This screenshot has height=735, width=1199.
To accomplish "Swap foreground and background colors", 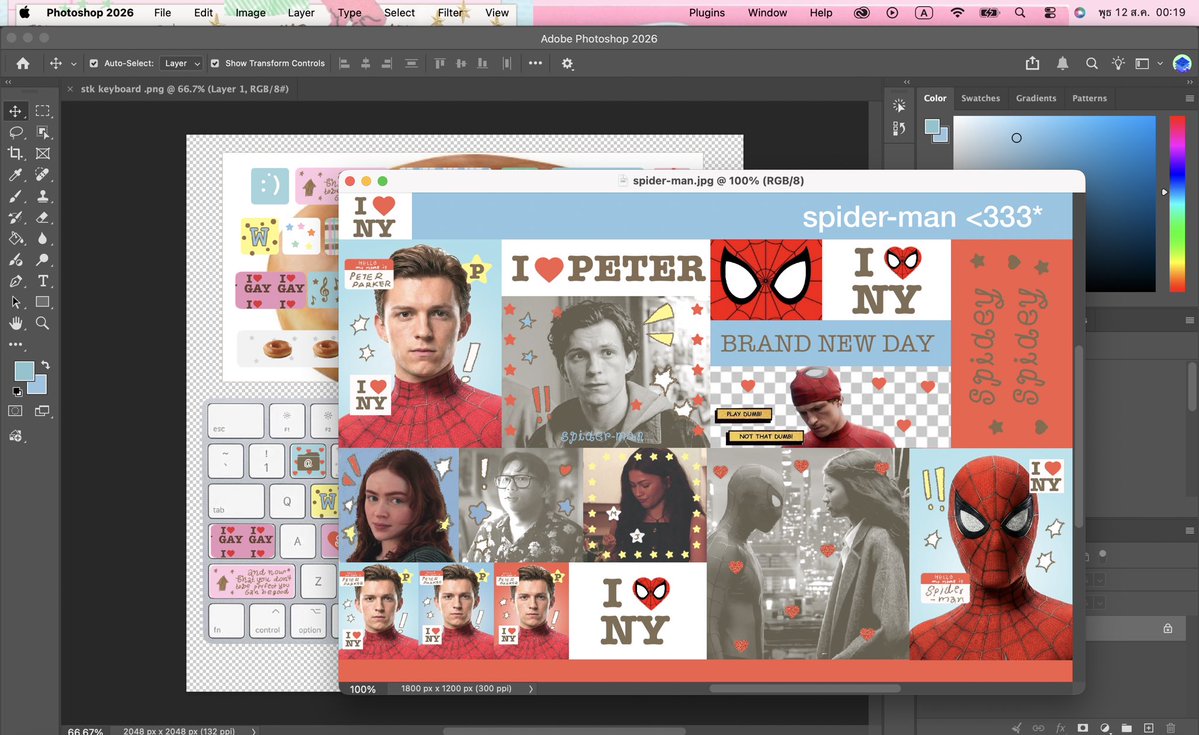I will point(46,365).
